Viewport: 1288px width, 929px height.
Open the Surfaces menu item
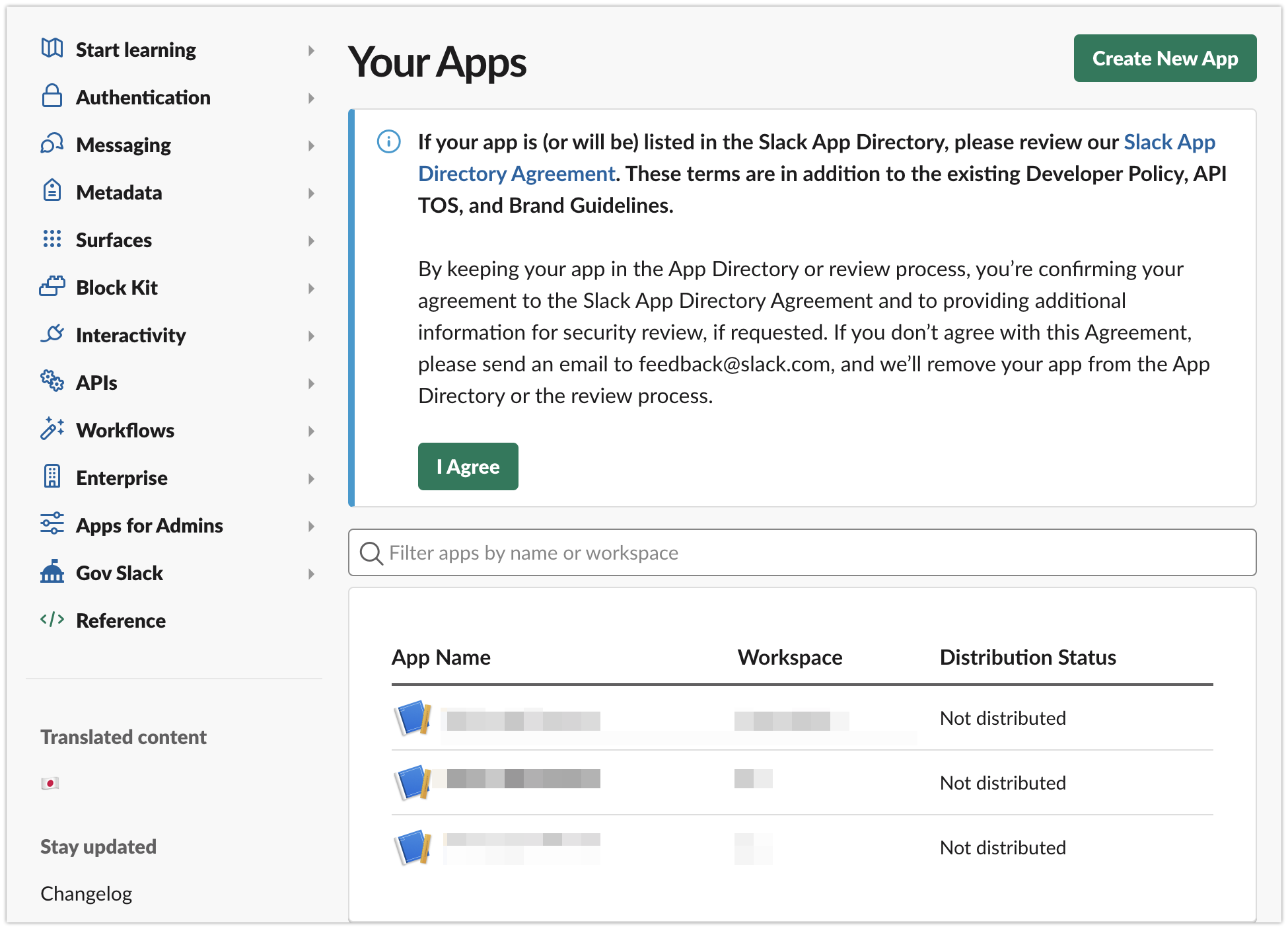pos(114,241)
